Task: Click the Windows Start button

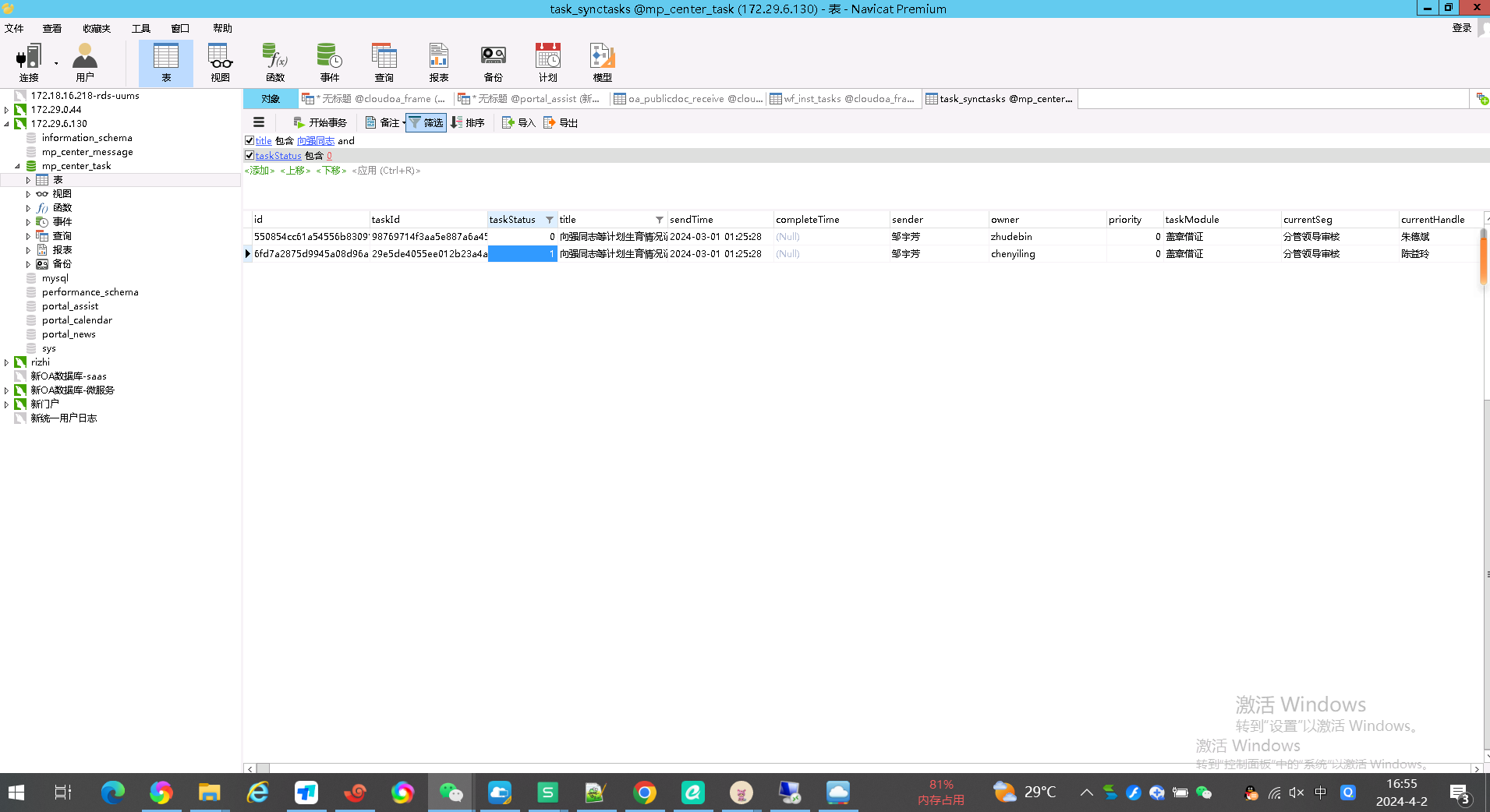Action: tap(16, 793)
